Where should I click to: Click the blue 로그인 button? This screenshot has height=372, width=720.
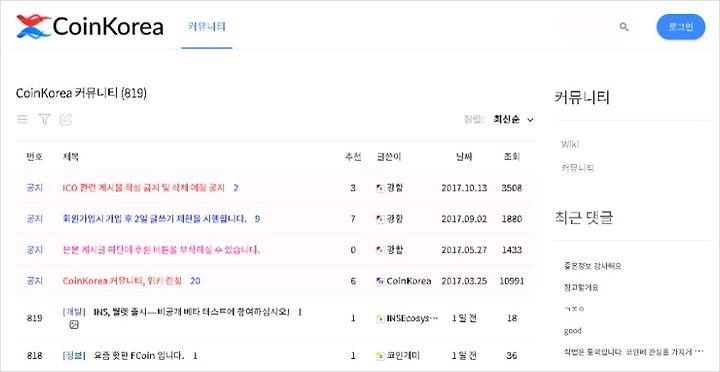pos(681,27)
